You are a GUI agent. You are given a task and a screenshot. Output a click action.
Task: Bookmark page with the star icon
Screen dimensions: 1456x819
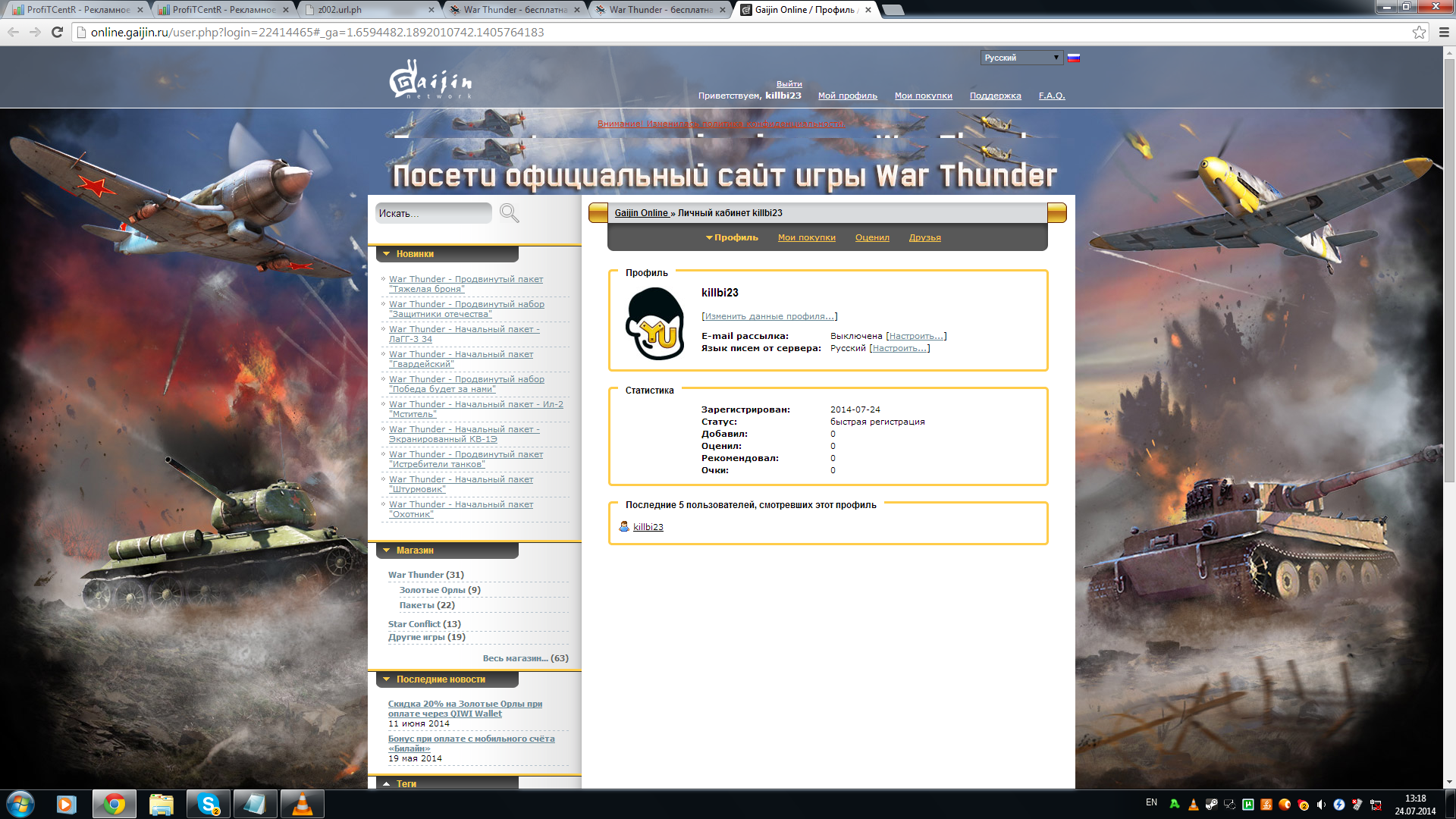click(x=1419, y=32)
